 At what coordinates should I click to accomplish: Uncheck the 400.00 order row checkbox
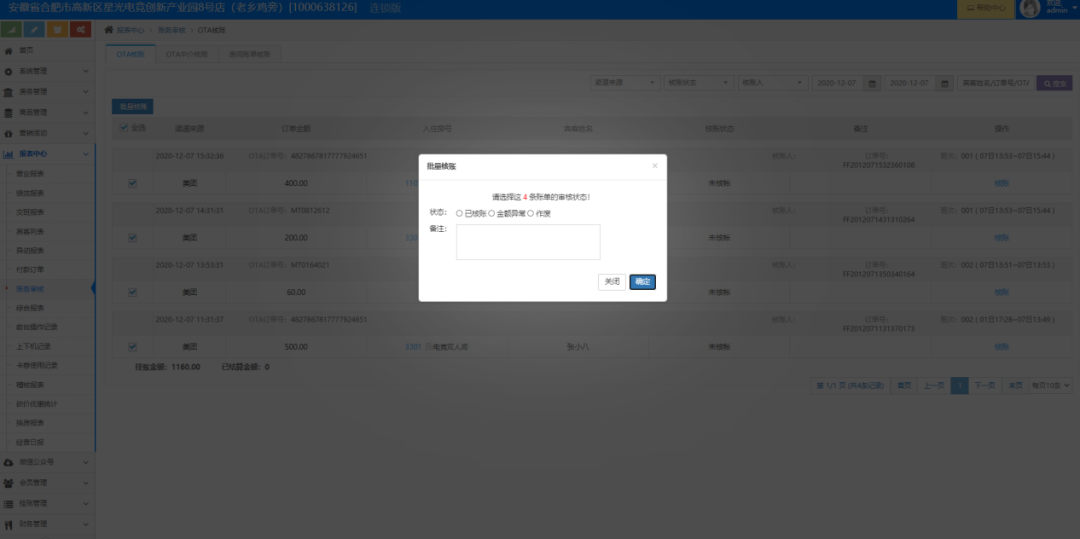[132, 183]
